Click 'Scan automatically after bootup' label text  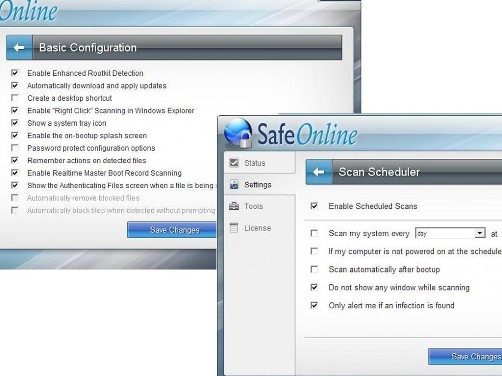coord(384,269)
